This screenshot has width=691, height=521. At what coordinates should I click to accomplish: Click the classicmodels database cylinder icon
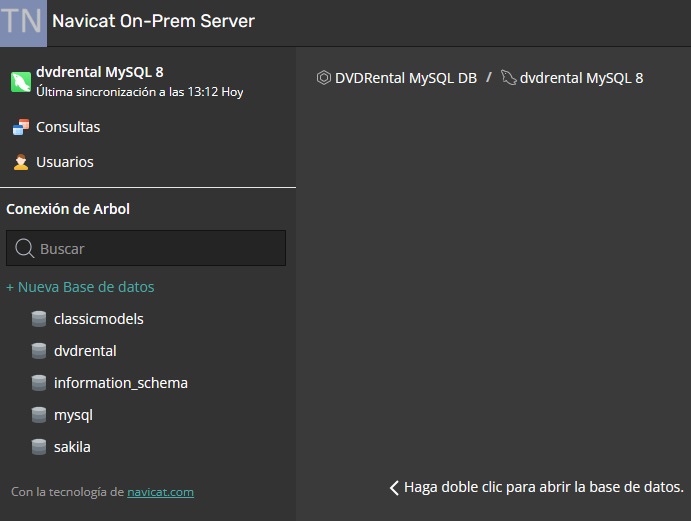pos(39,319)
